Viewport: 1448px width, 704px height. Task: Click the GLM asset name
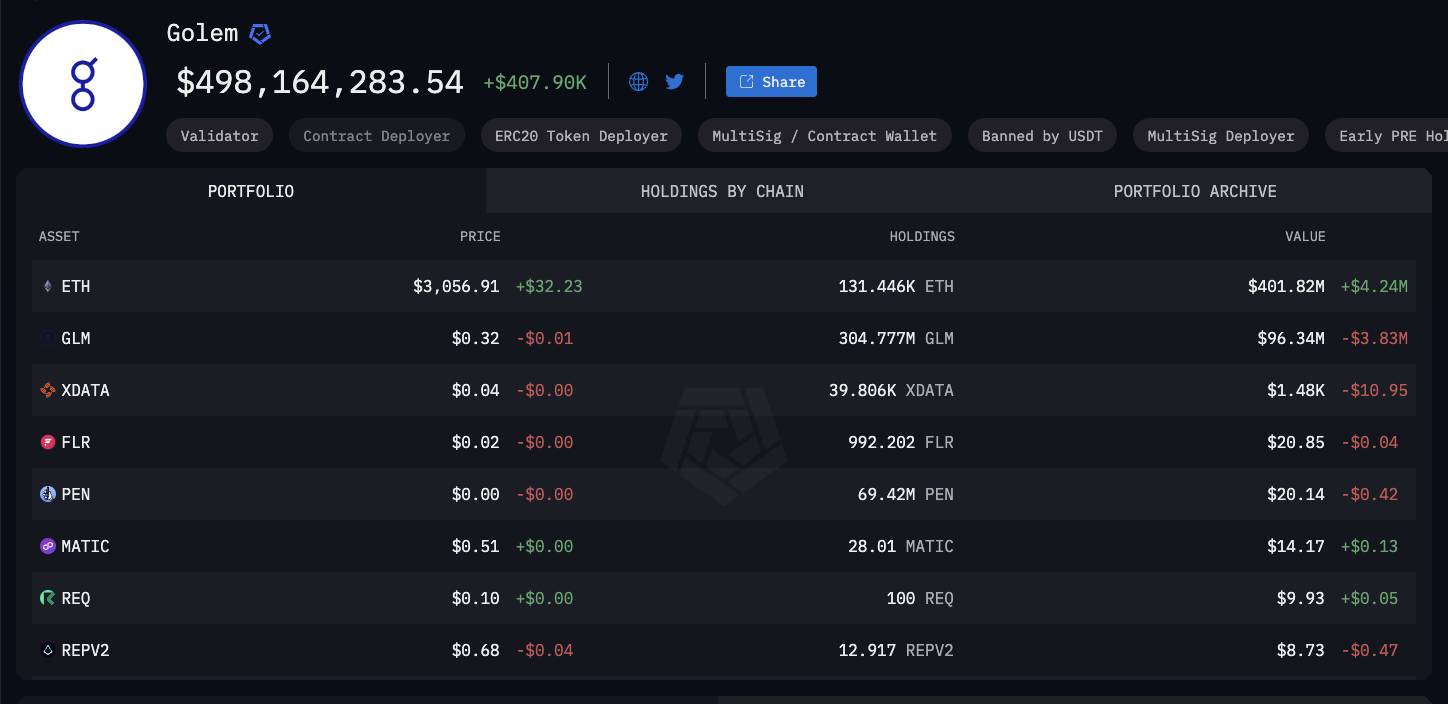click(76, 339)
